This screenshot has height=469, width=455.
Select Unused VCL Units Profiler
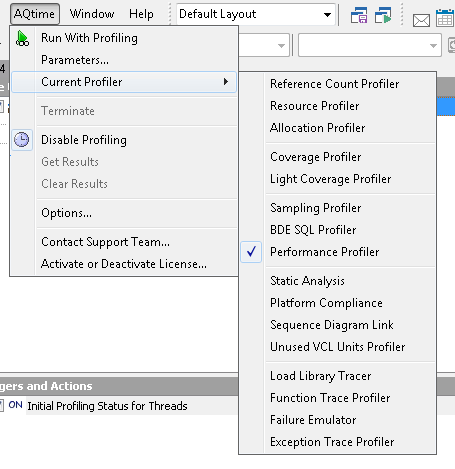pos(337,347)
